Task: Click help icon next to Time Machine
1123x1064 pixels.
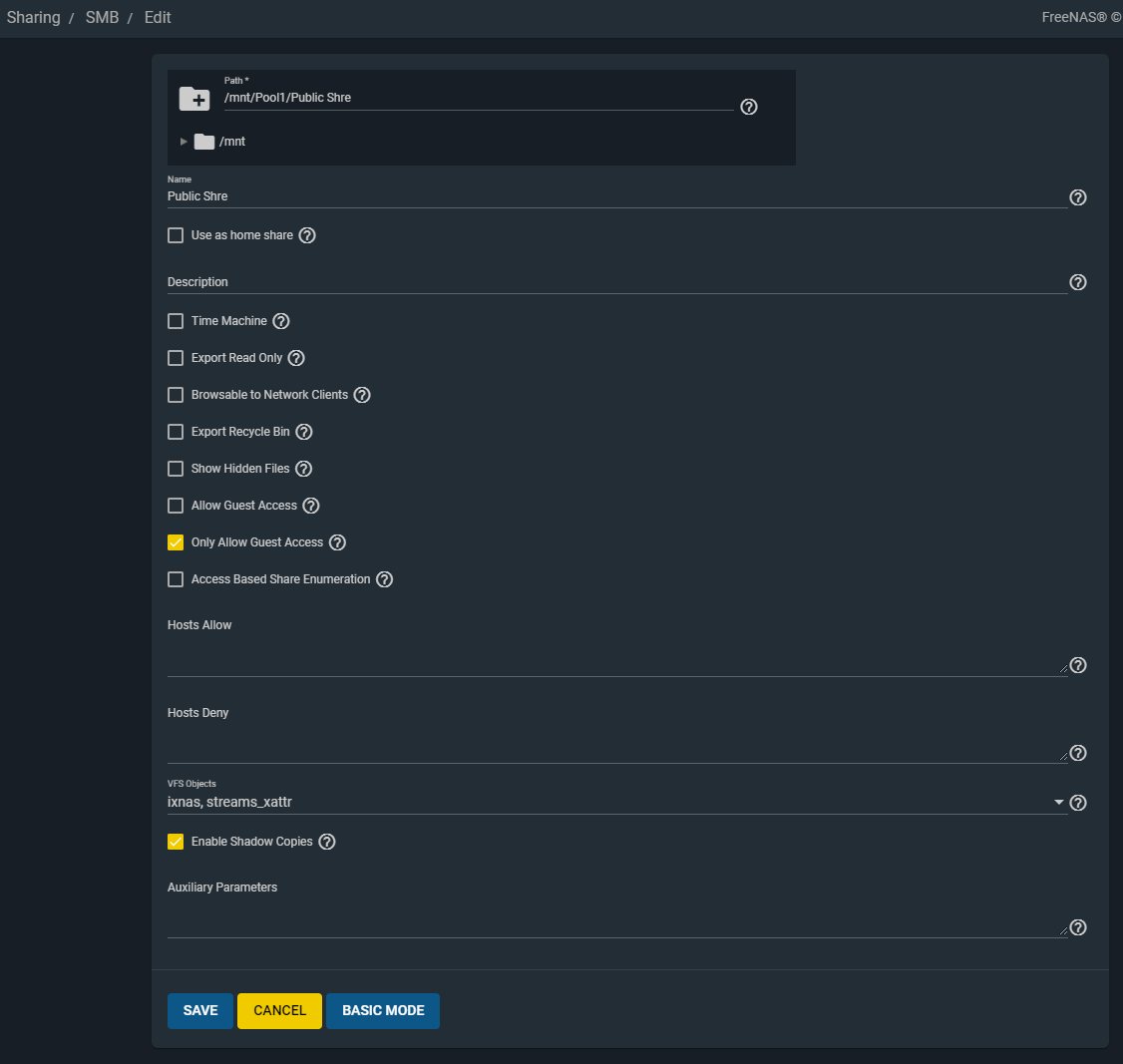Action: 281,321
